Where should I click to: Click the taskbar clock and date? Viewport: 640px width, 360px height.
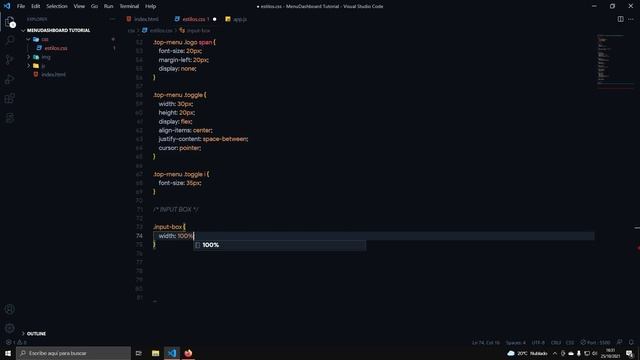coord(611,353)
